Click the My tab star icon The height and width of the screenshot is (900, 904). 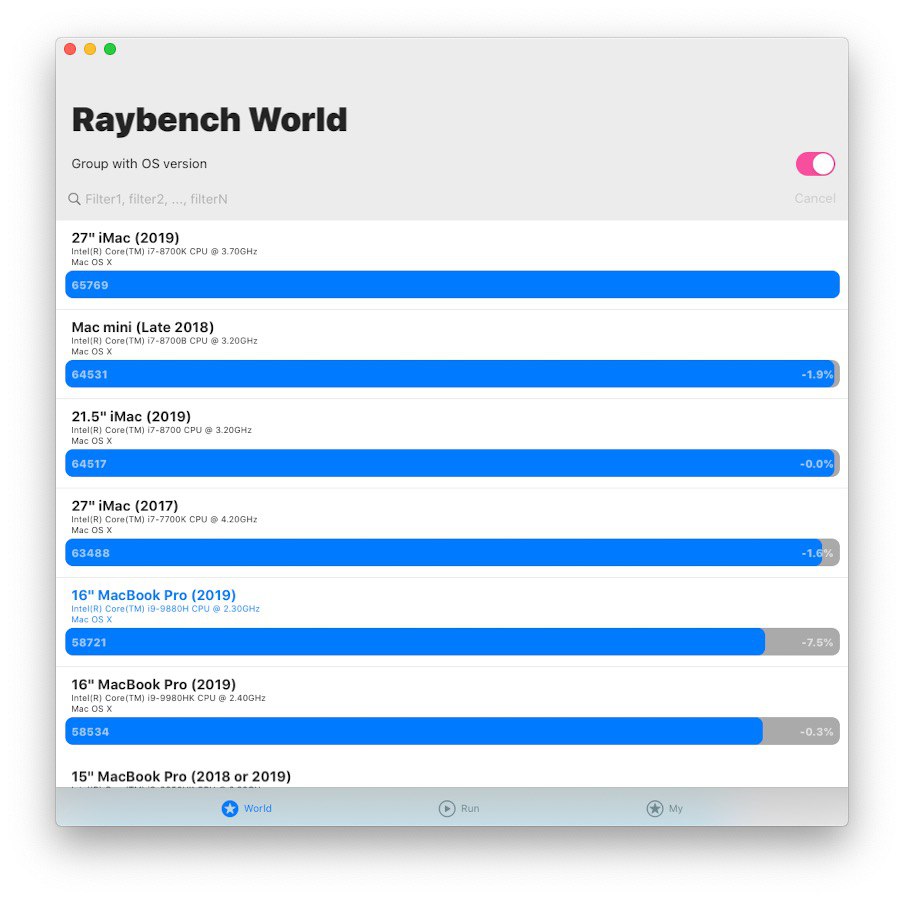pos(654,808)
